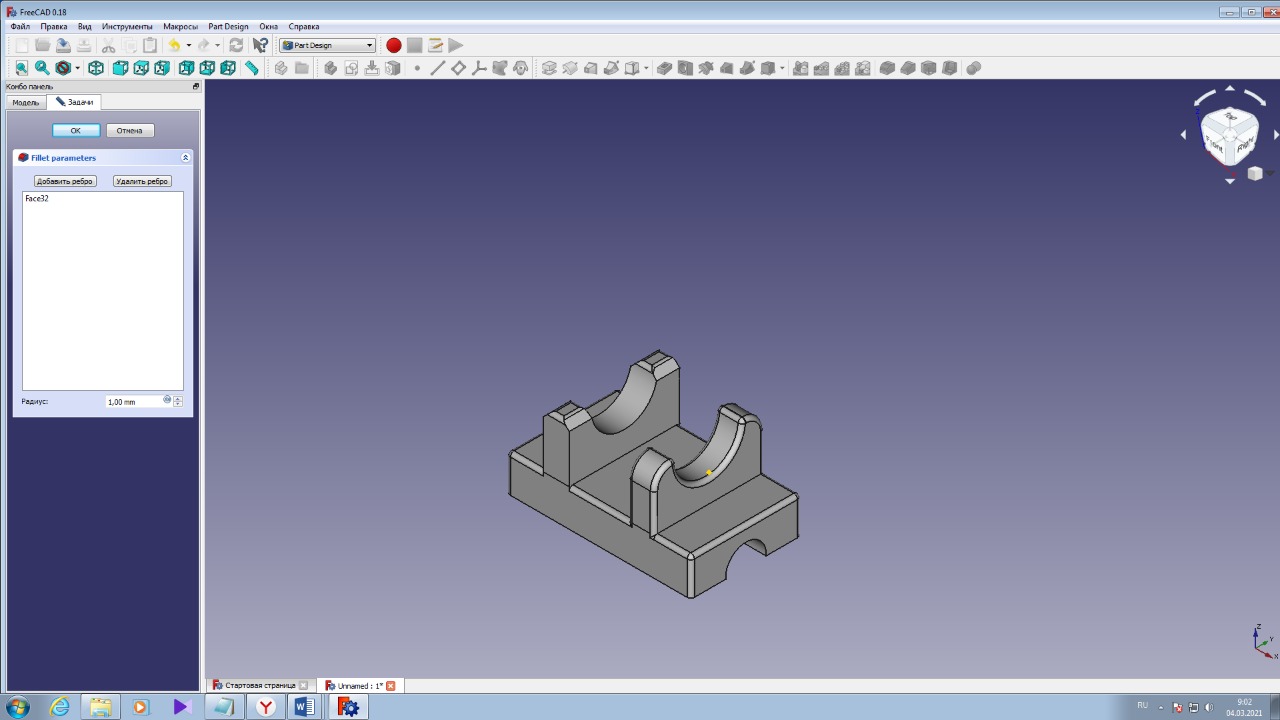Click the Linear pattern icon
The width and height of the screenshot is (1280, 720).
click(822, 68)
